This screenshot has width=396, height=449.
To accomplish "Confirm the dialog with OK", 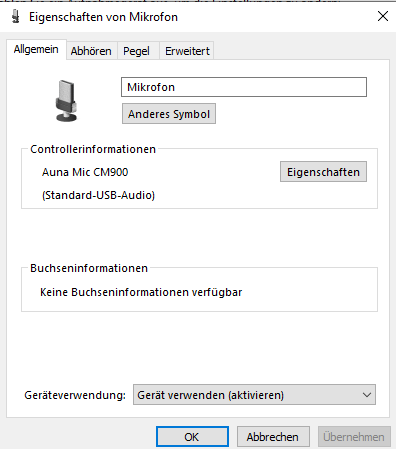I will pos(192,437).
